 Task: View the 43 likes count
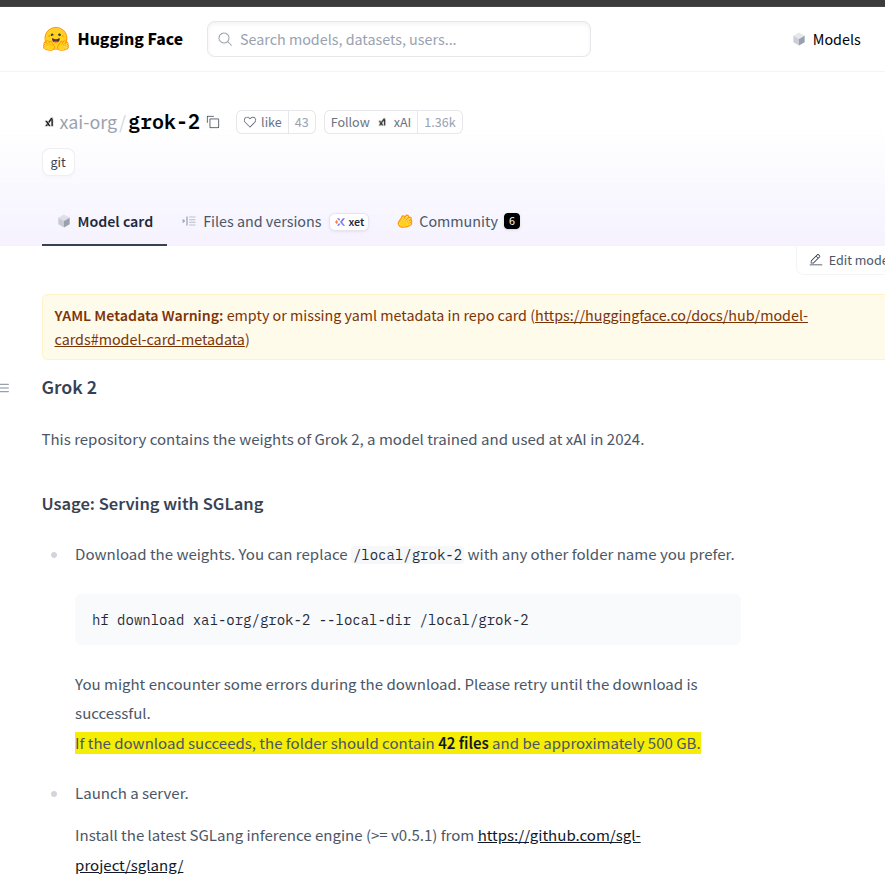click(302, 122)
